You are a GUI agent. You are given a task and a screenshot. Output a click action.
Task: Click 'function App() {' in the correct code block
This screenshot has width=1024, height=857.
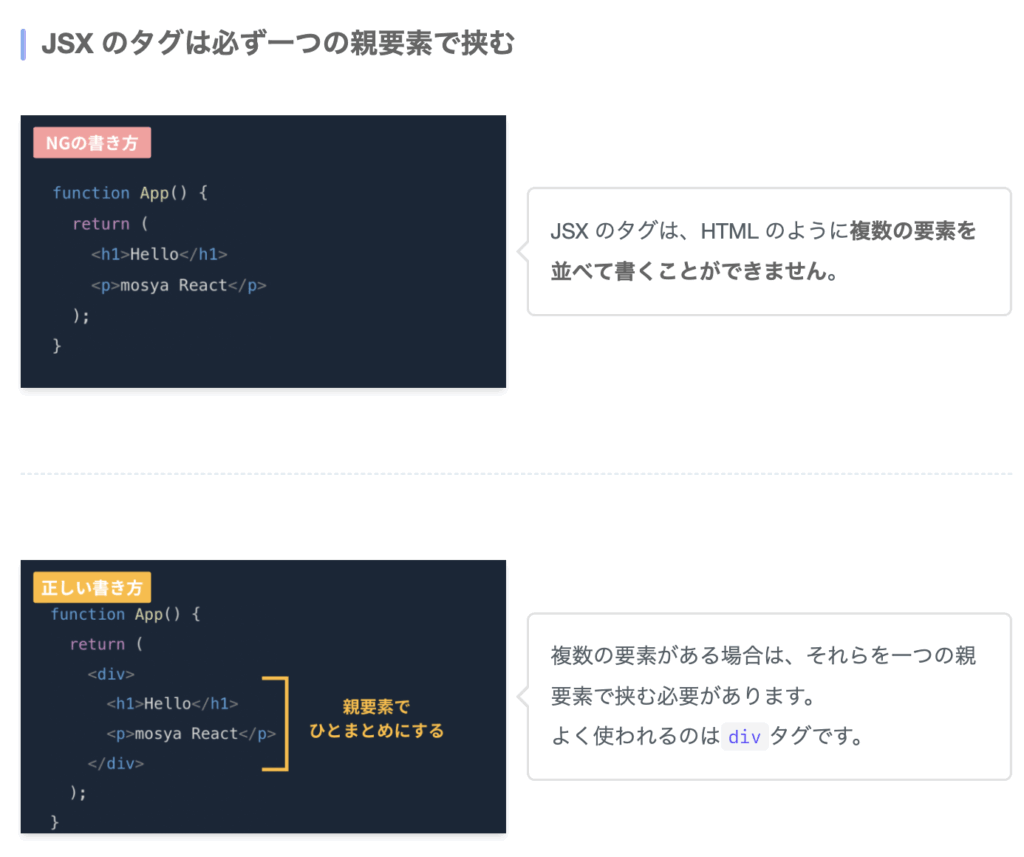(125, 614)
